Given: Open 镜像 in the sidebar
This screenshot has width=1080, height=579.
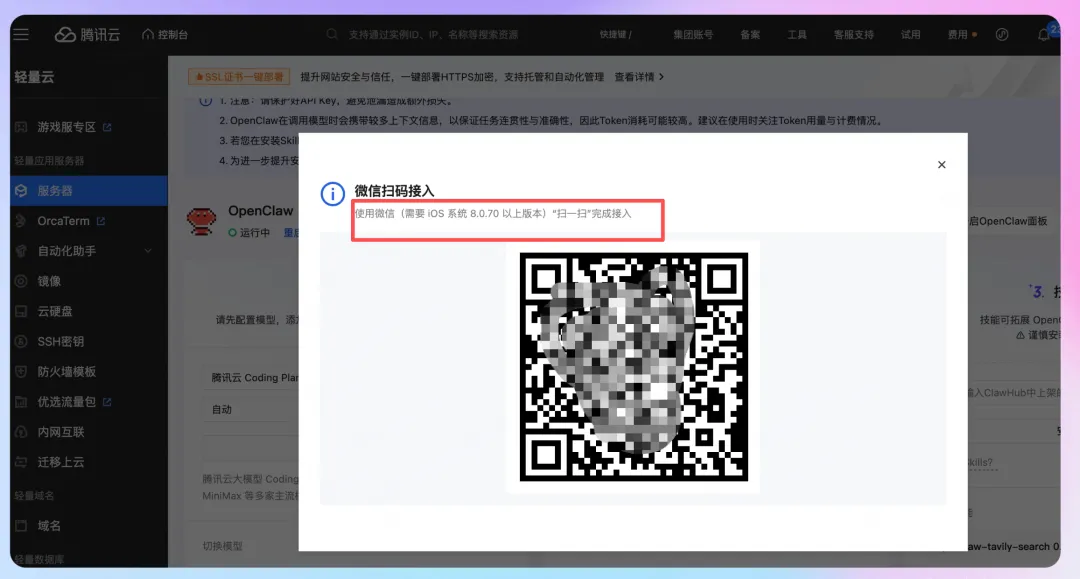Looking at the screenshot, I should pyautogui.click(x=49, y=281).
